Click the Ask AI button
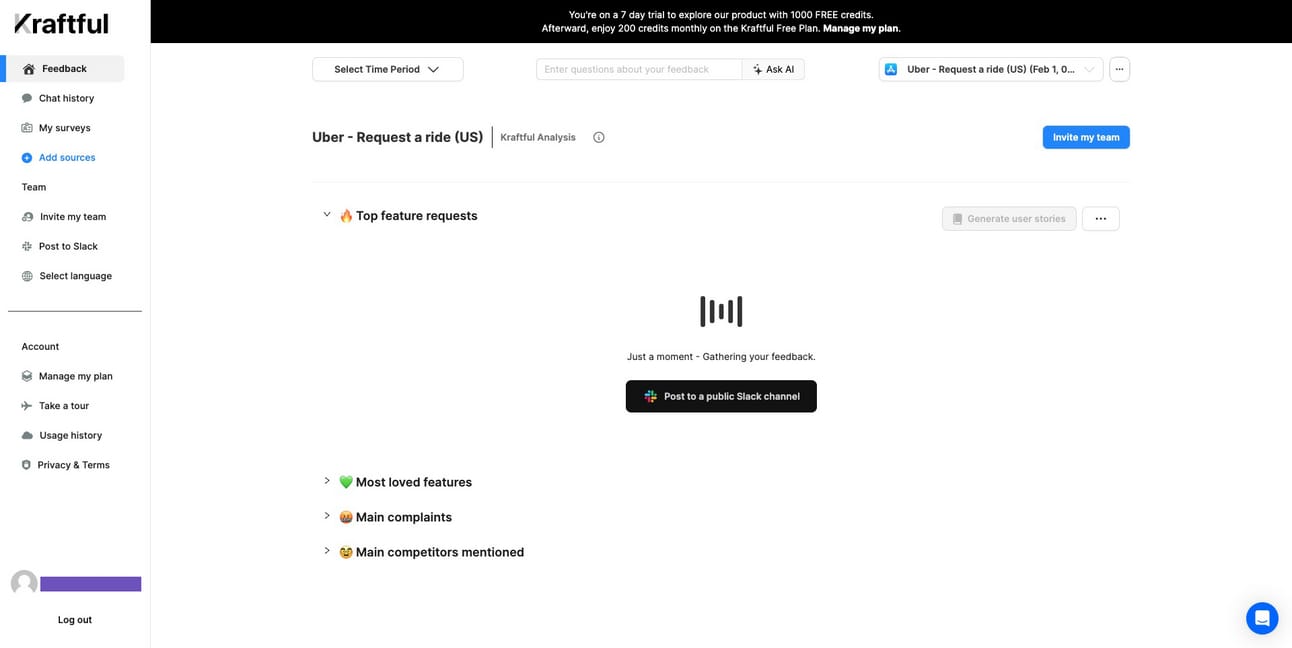Image resolution: width=1292 pixels, height=648 pixels. (773, 69)
